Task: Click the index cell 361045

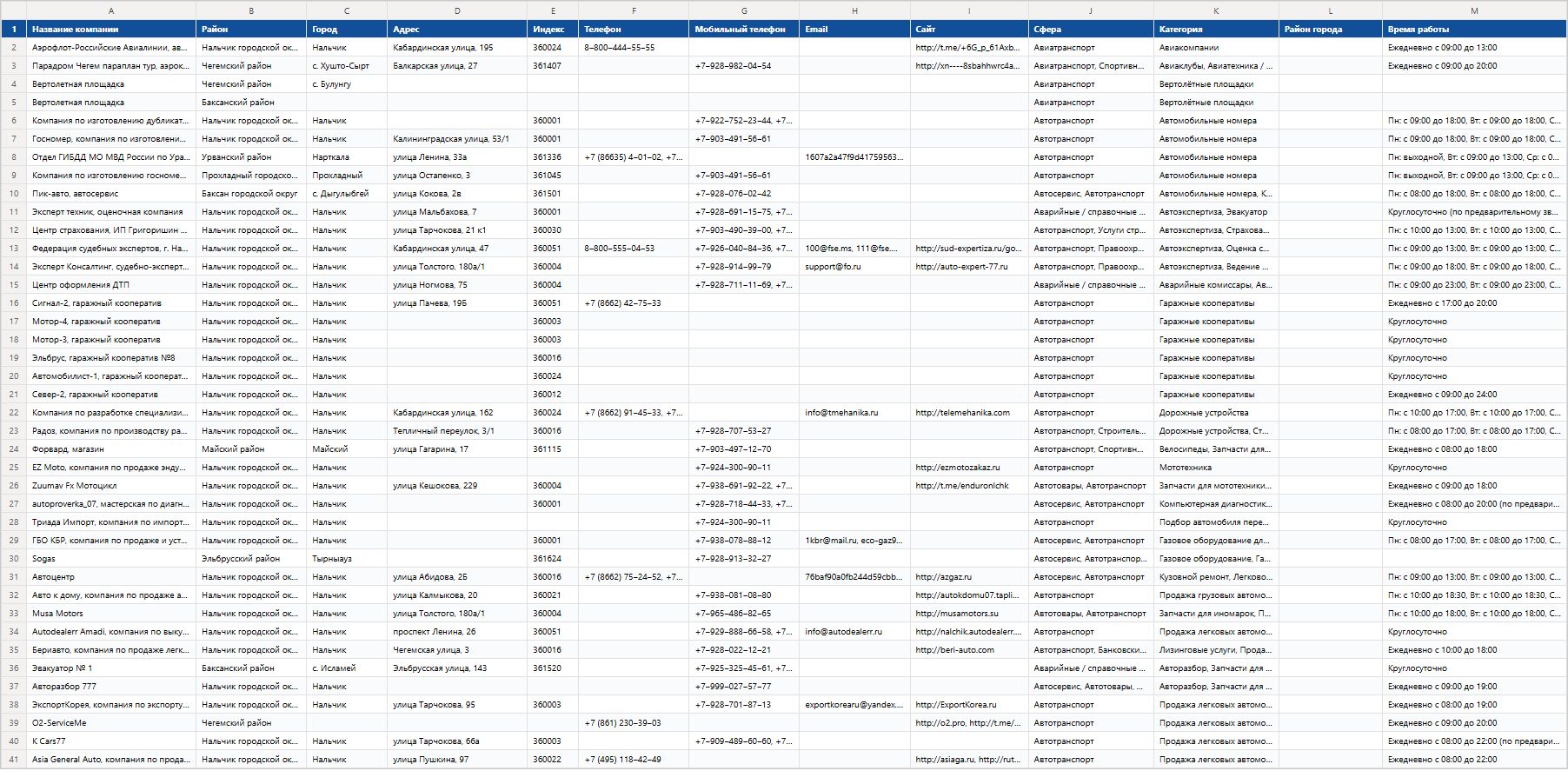Action: 553,176
